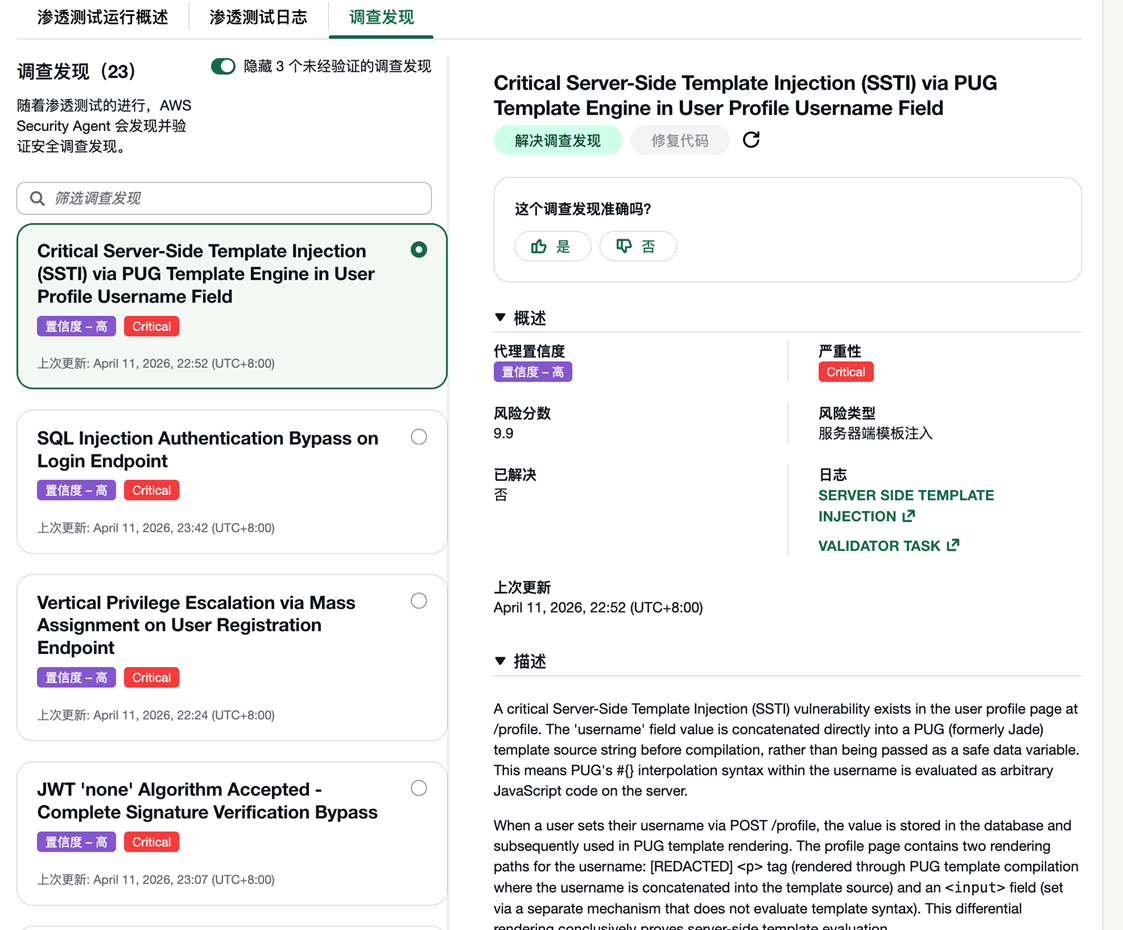Open external link icon next to VALIDATOR TASK

[953, 545]
